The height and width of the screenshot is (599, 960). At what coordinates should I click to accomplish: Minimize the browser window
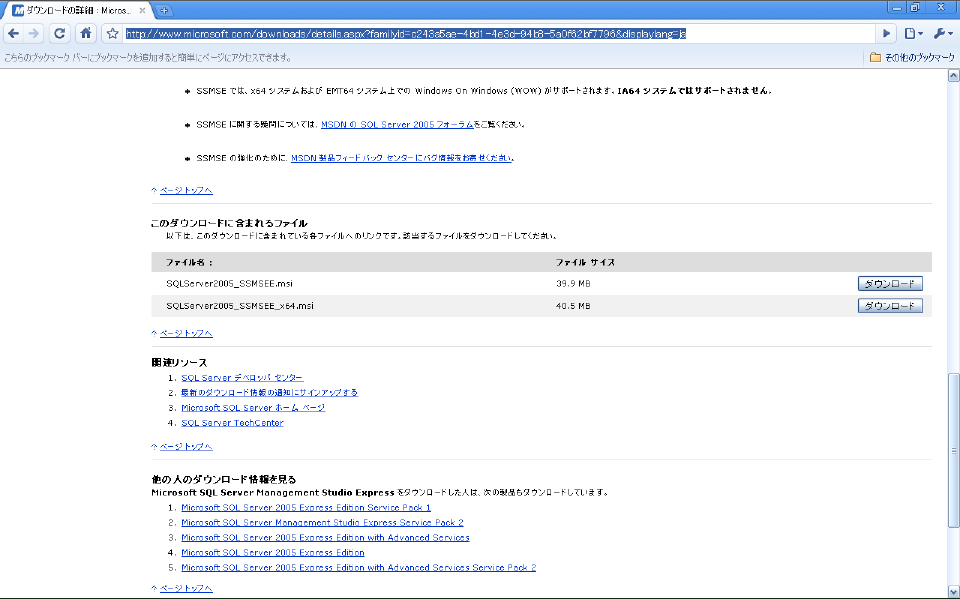click(897, 8)
